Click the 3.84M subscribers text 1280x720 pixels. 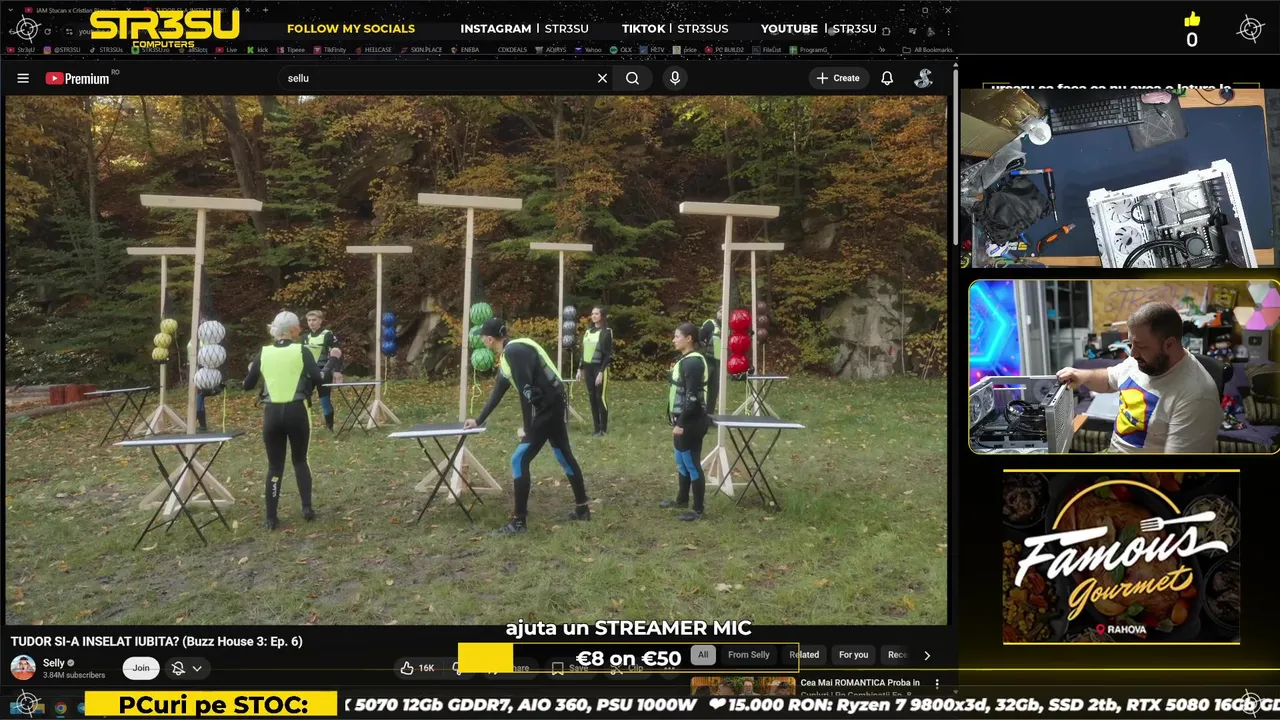tap(74, 675)
